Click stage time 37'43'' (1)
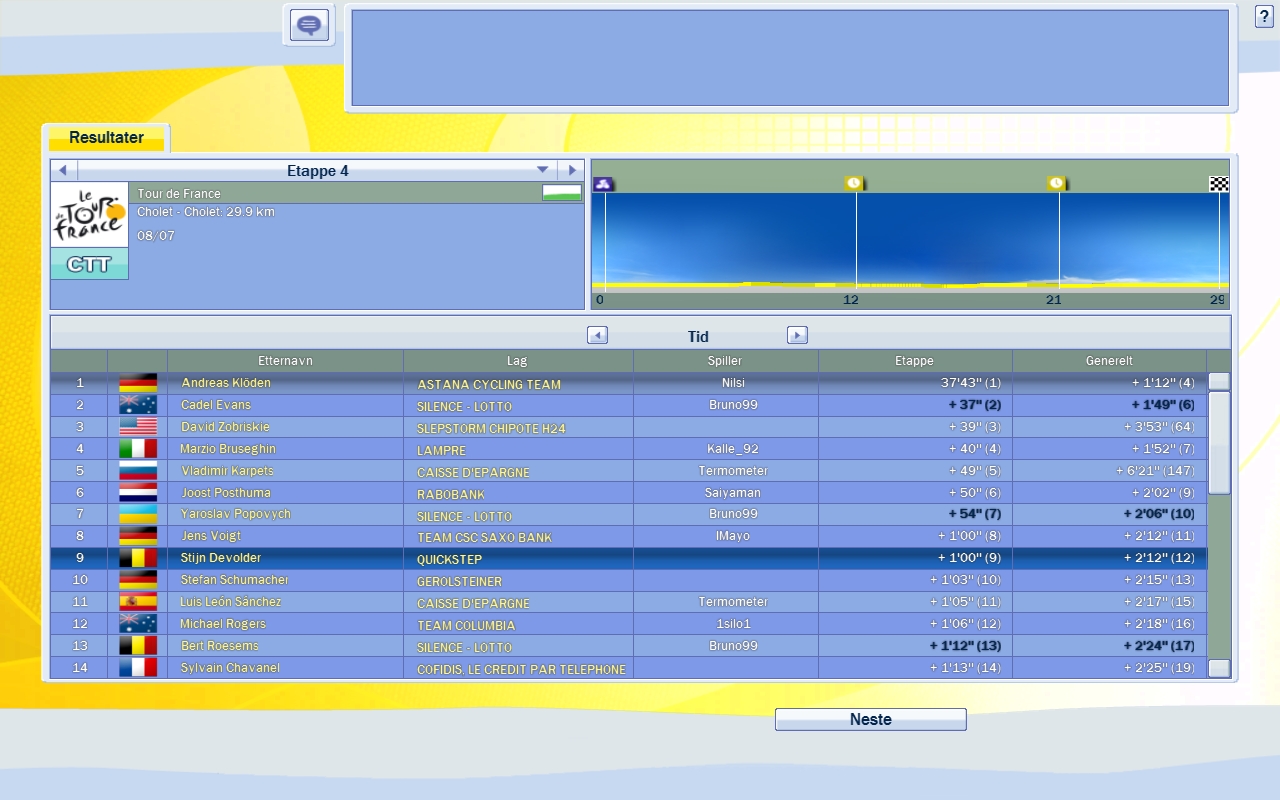1280x800 pixels. 970,383
